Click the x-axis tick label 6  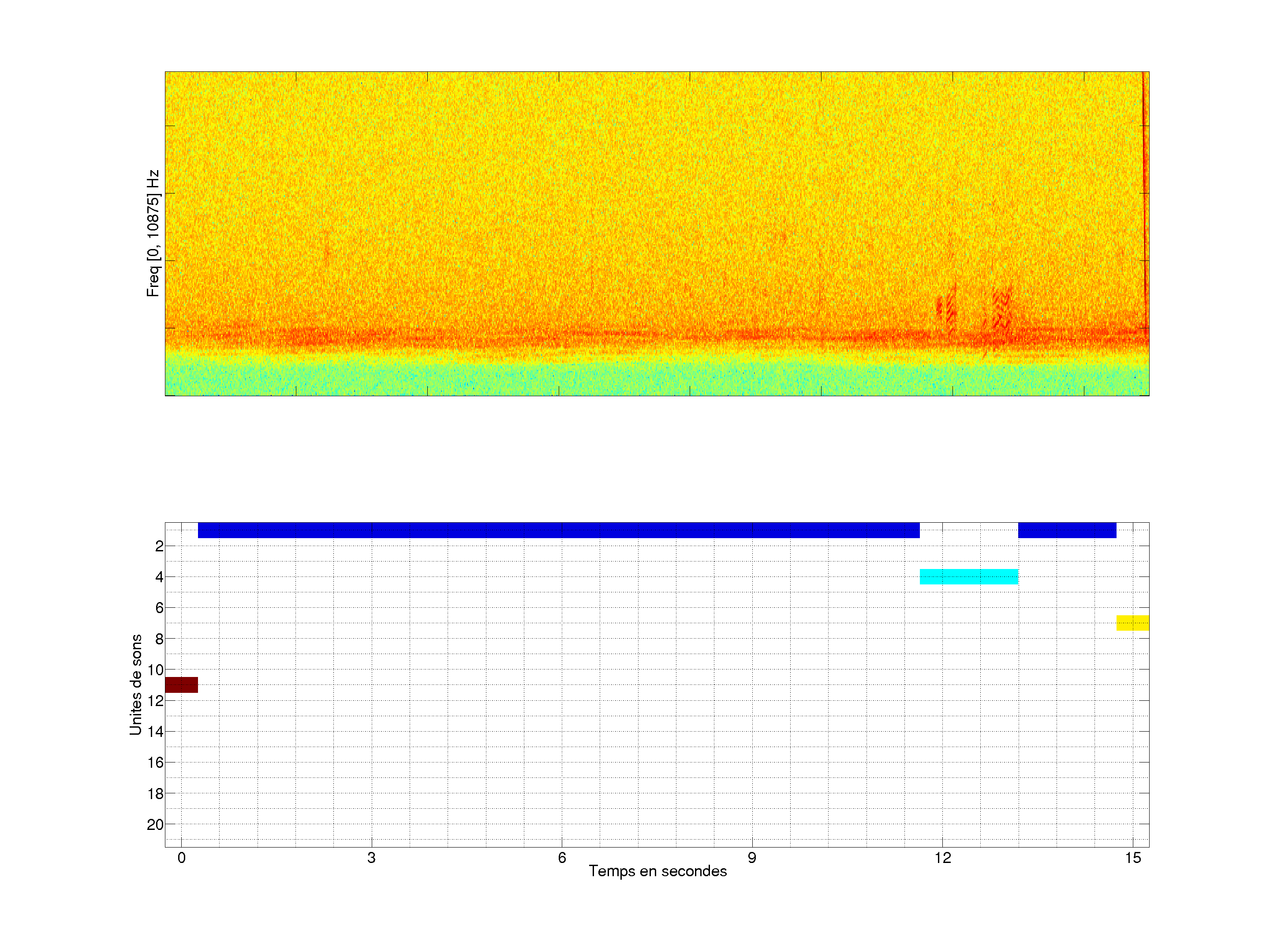click(x=561, y=858)
